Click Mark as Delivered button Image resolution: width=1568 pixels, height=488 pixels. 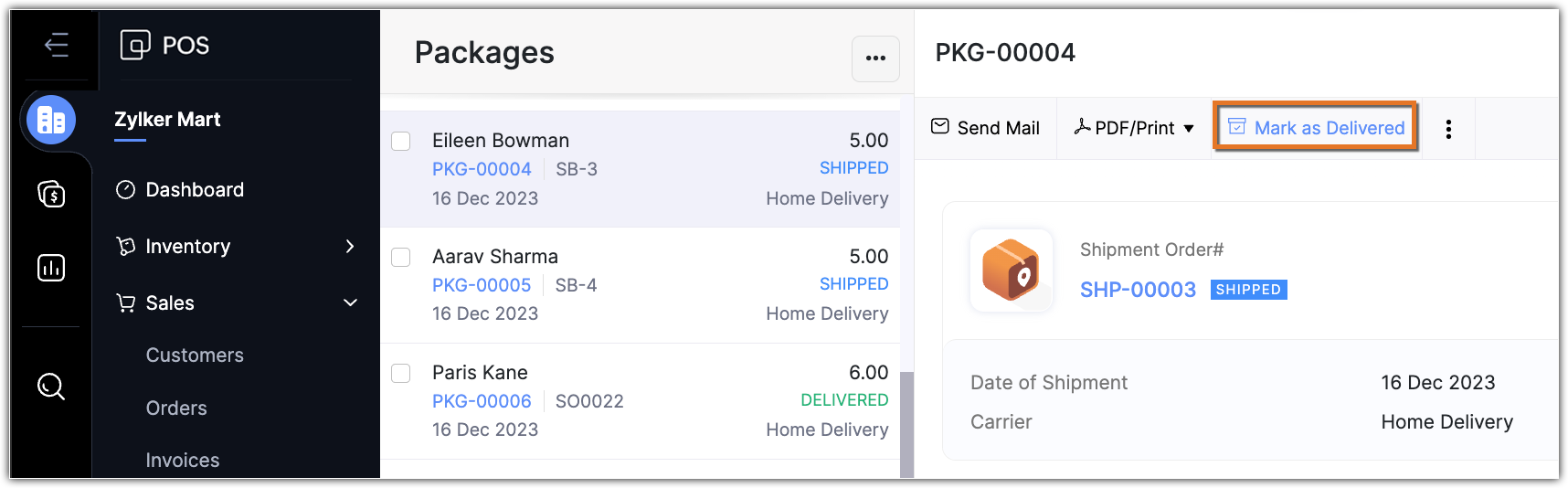click(1316, 128)
